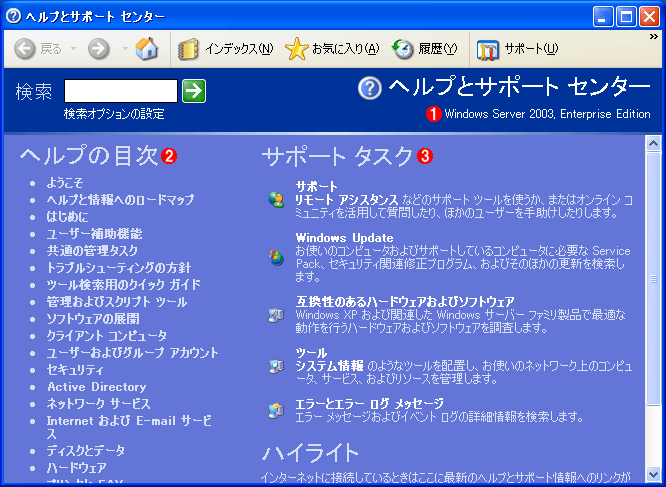Image resolution: width=666 pixels, height=487 pixels.
Task: Open the リモート アシスタンス link
Action: tap(347, 200)
